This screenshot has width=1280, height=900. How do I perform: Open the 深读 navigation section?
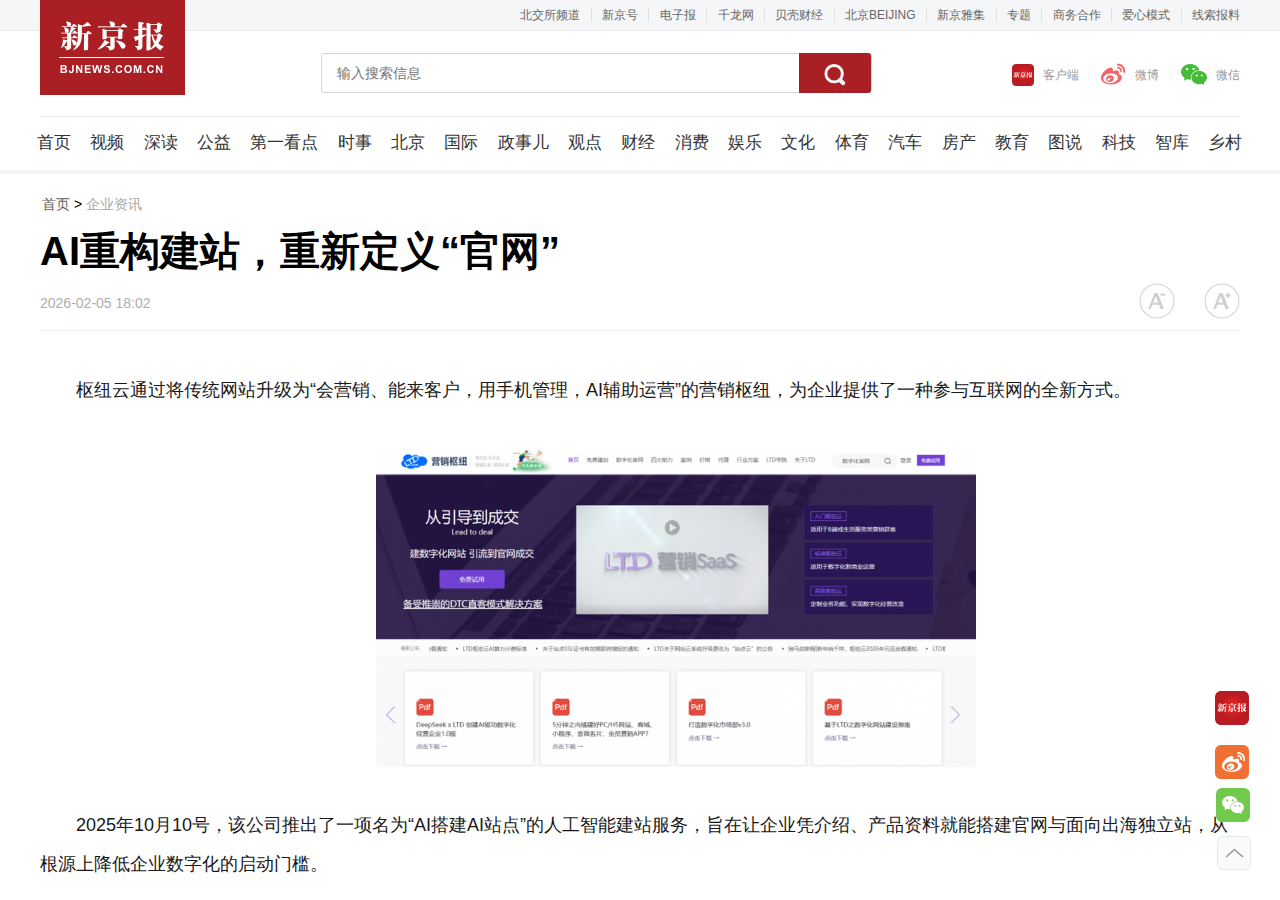(x=161, y=143)
